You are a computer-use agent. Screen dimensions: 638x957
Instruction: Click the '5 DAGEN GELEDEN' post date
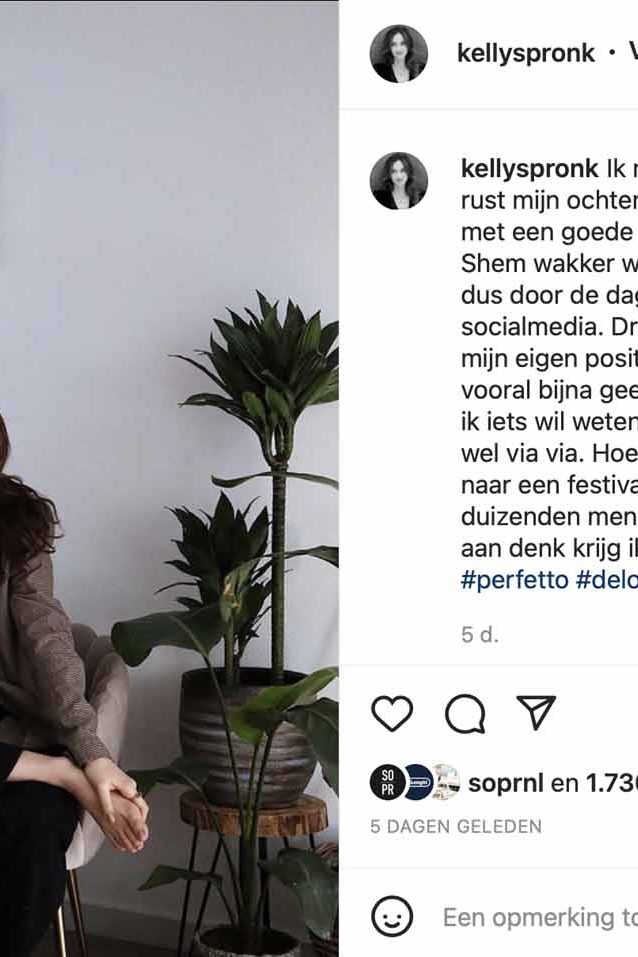[x=455, y=826]
